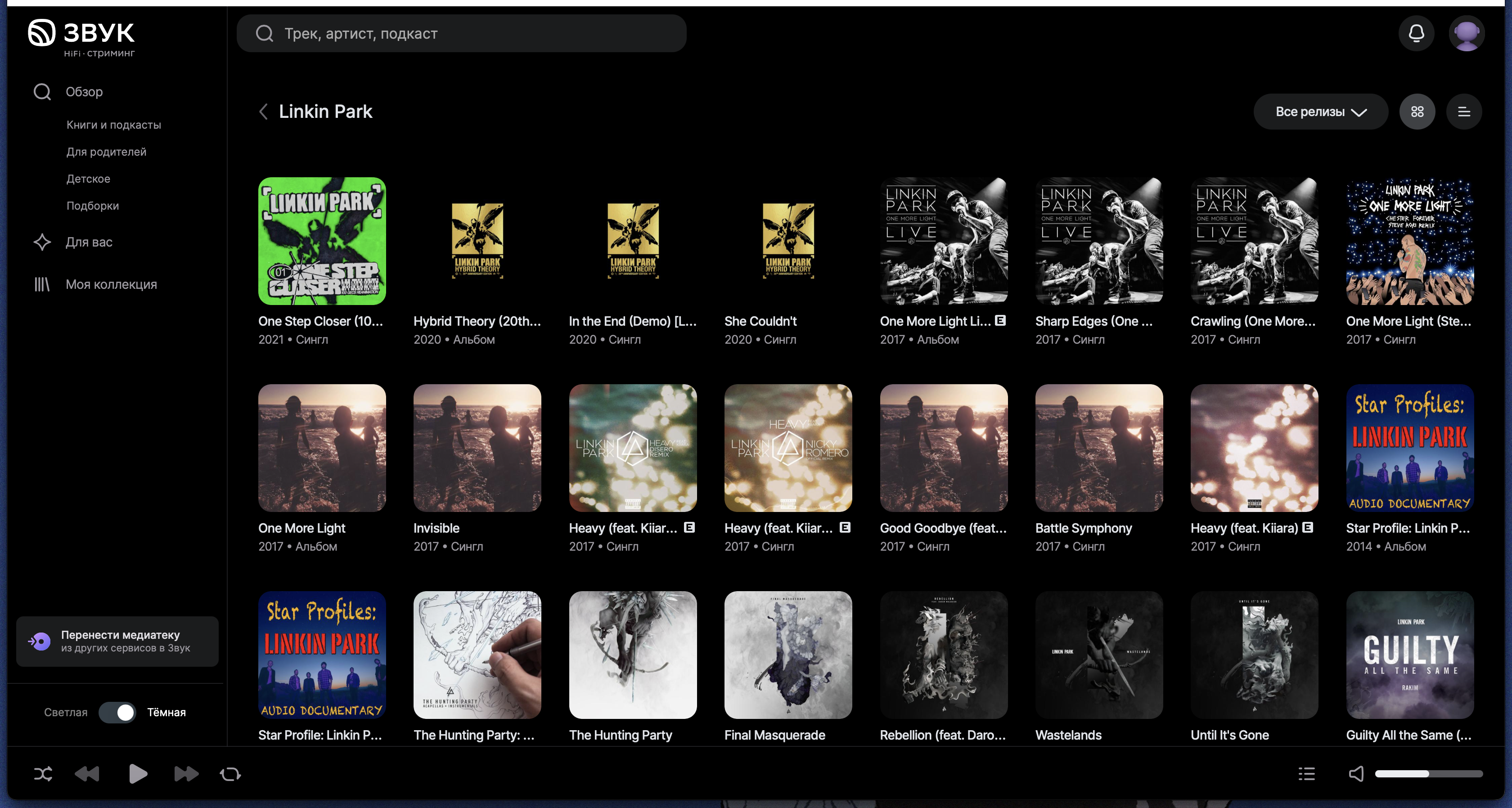
Task: Click the Battle Symphony title text
Action: pos(1083,528)
